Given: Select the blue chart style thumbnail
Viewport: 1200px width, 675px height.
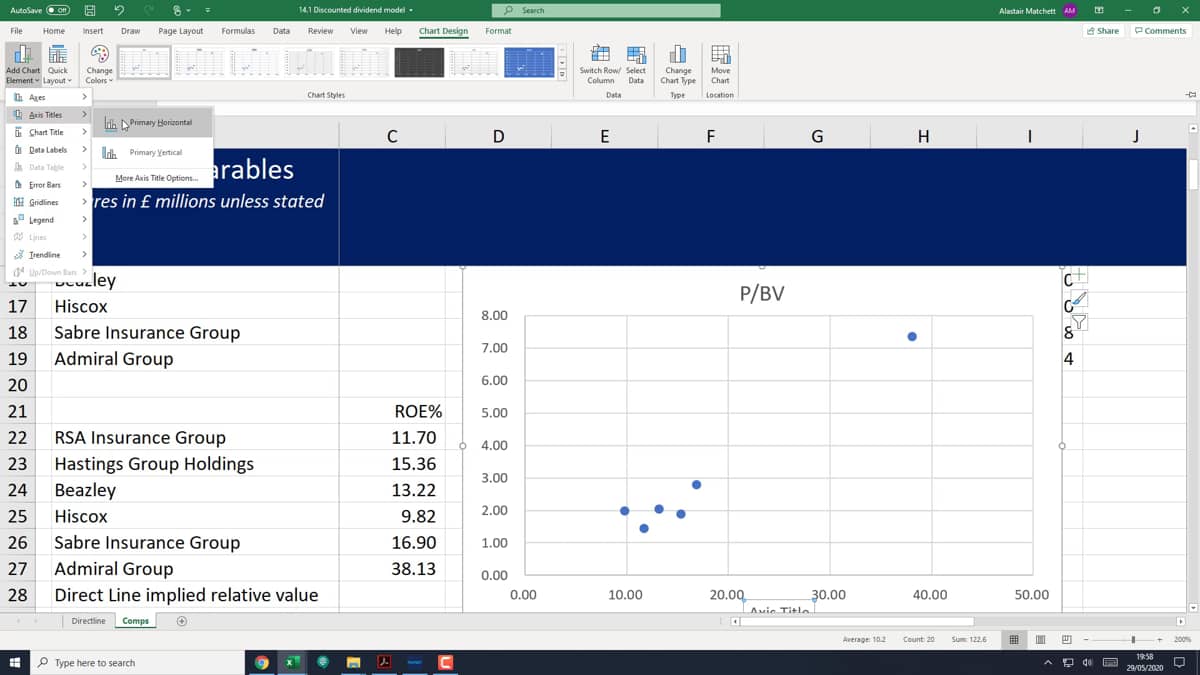Looking at the screenshot, I should click(x=529, y=62).
